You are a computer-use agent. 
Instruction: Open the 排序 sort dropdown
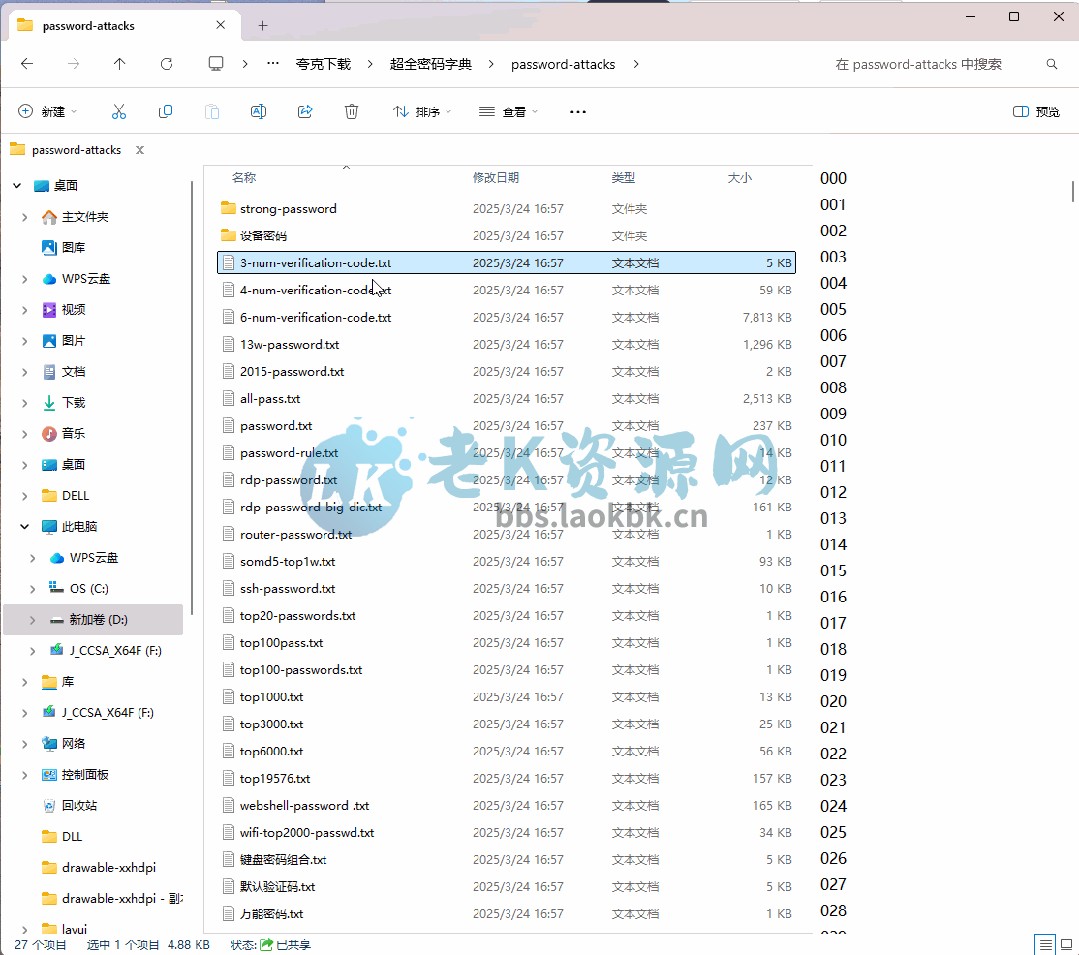point(422,111)
